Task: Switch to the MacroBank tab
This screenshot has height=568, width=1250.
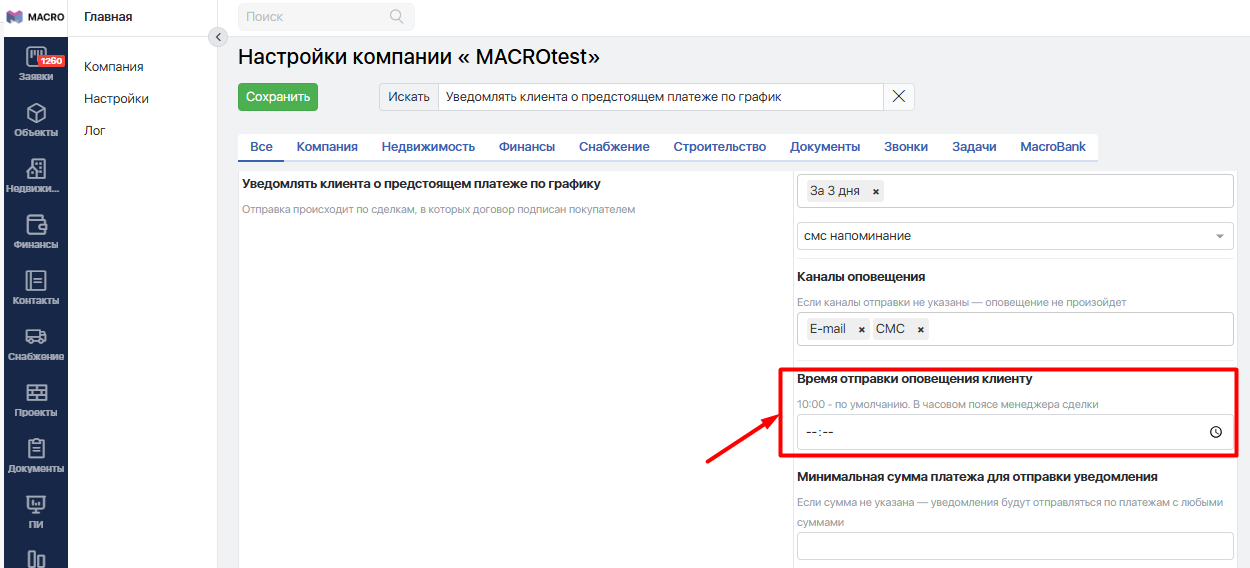Action: (1052, 146)
